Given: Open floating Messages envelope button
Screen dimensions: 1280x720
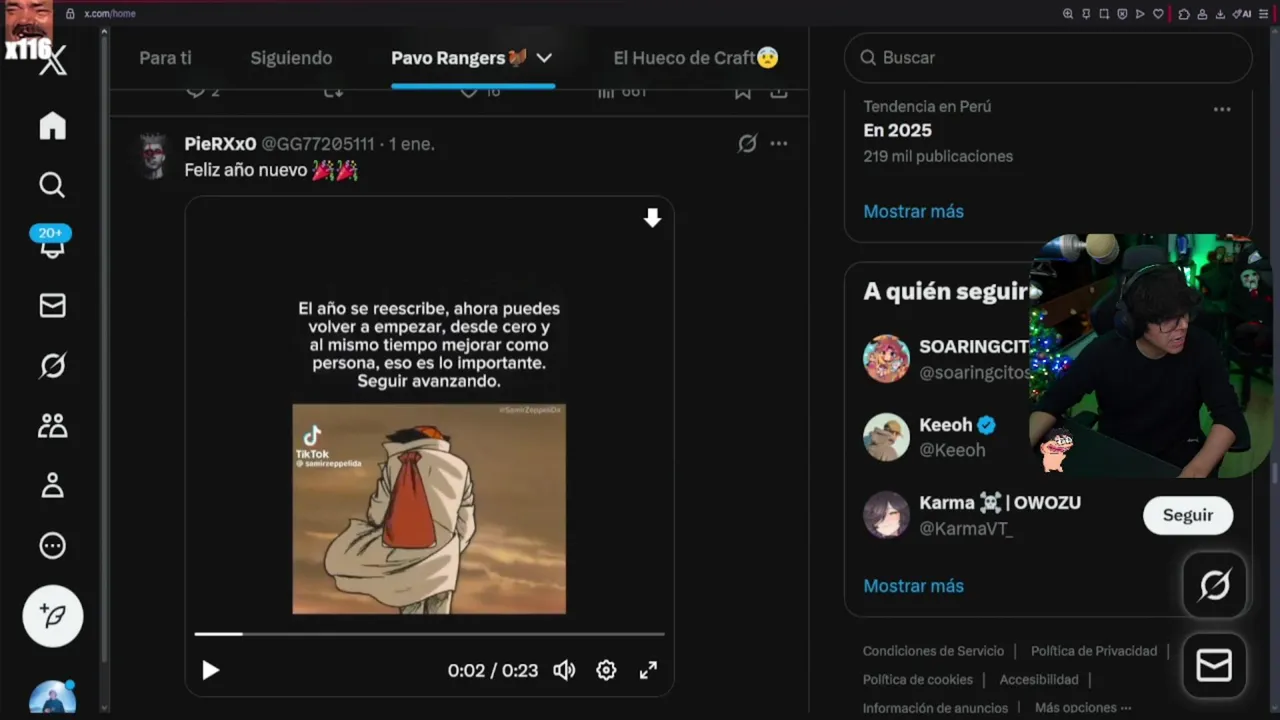Looking at the screenshot, I should point(1215,666).
